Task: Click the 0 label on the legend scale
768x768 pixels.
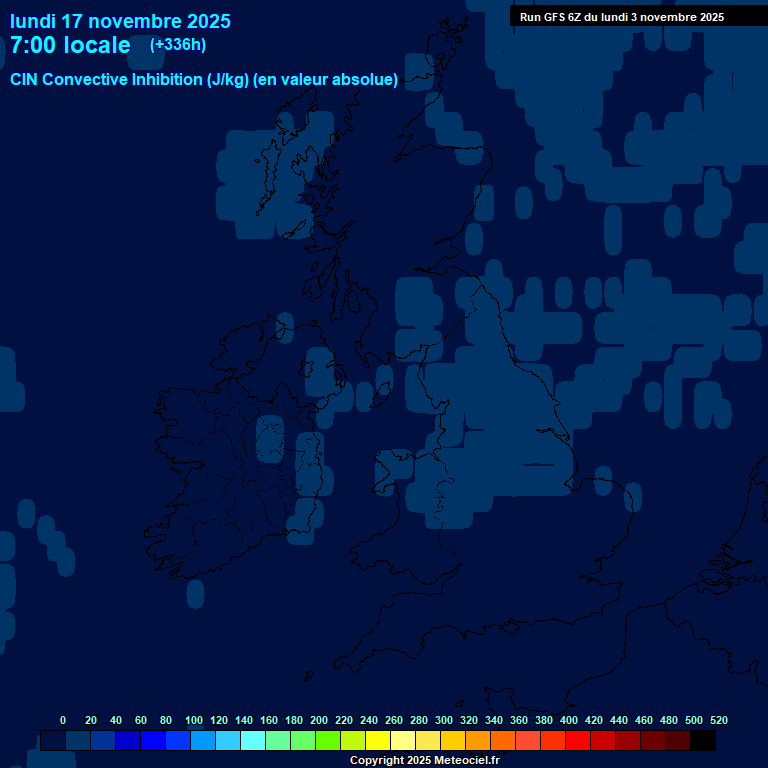Action: [x=63, y=720]
